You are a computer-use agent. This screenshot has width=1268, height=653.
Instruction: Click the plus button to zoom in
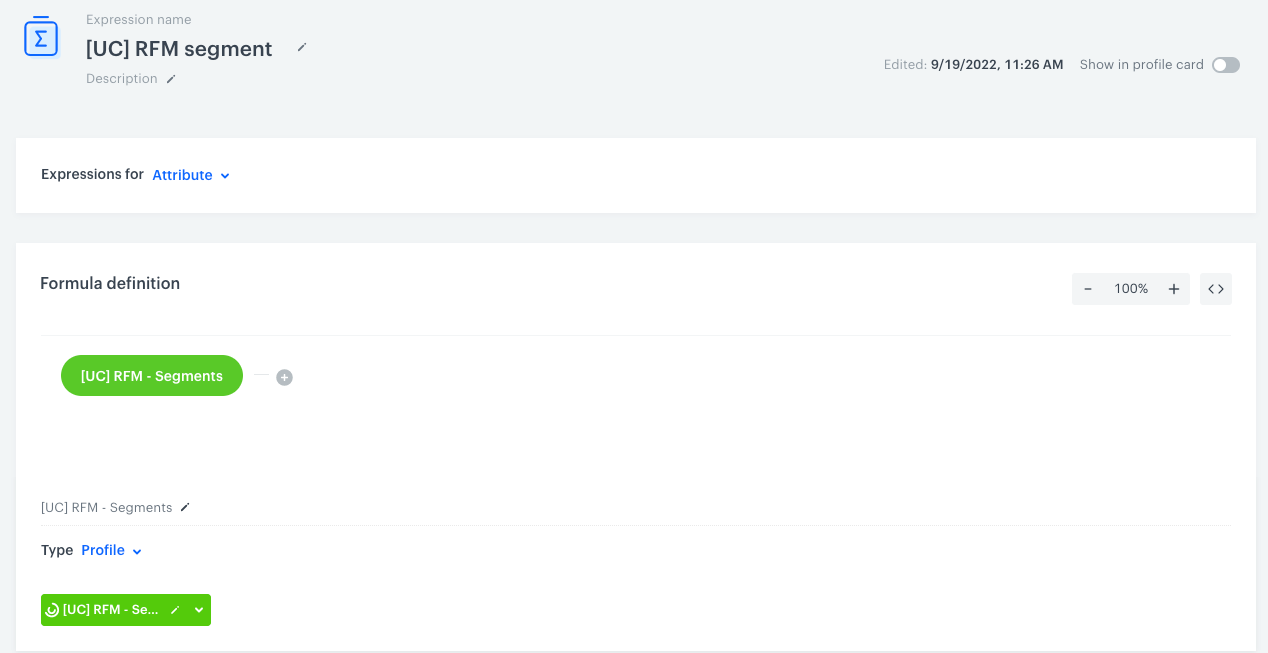[1173, 289]
